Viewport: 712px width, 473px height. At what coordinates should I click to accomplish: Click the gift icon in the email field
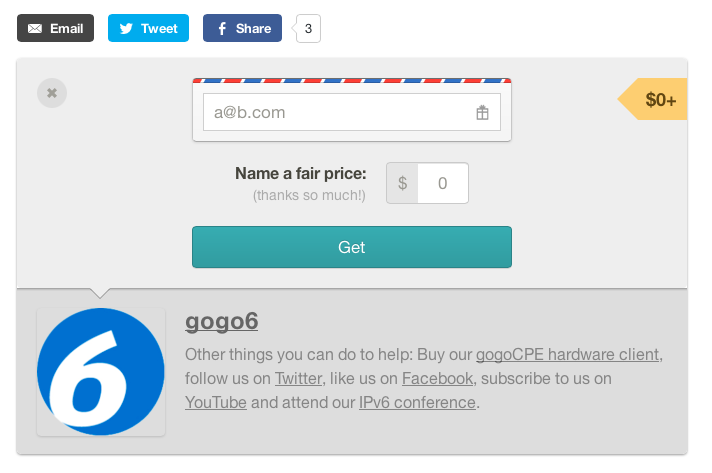(x=482, y=113)
